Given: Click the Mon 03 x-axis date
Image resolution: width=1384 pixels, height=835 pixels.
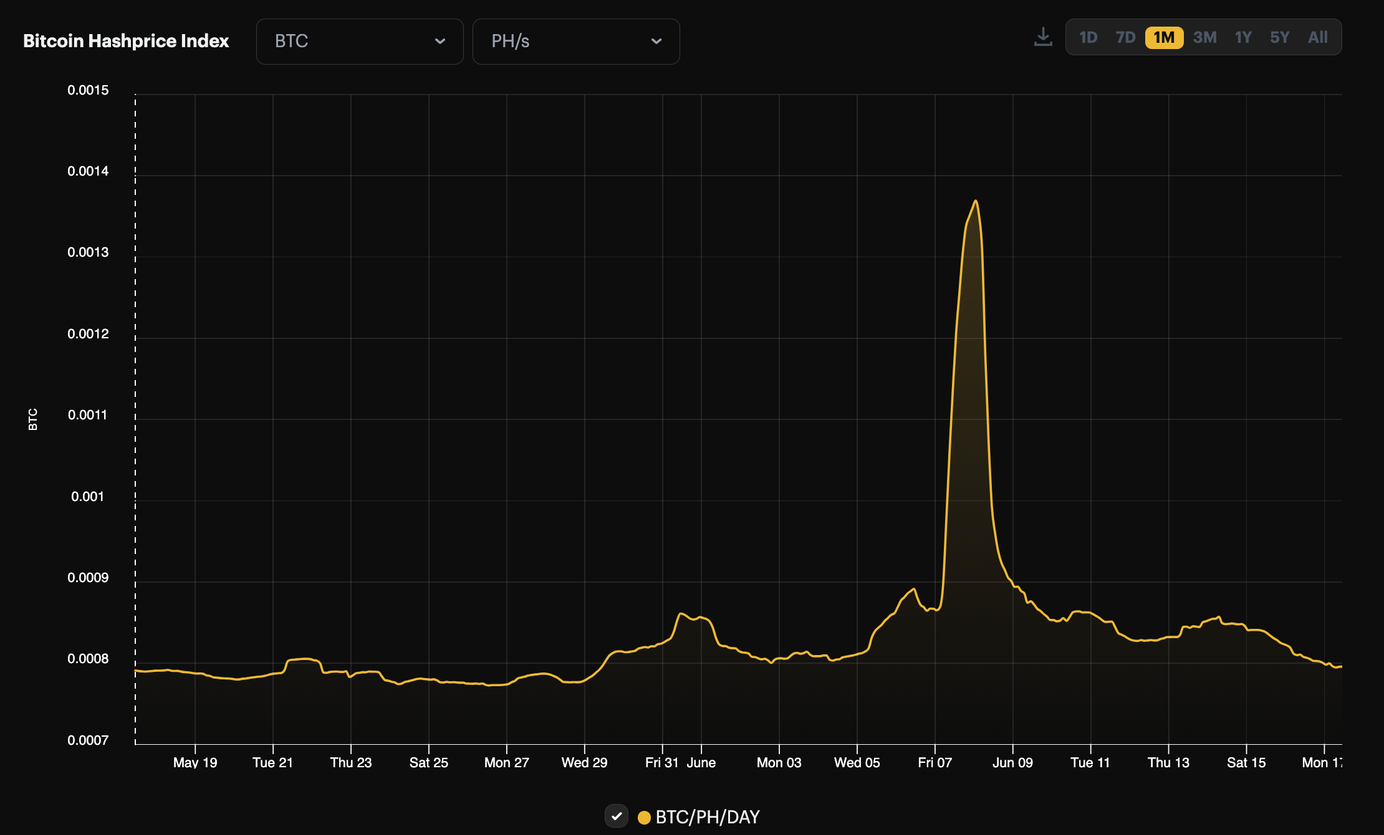Looking at the screenshot, I should 779,763.
